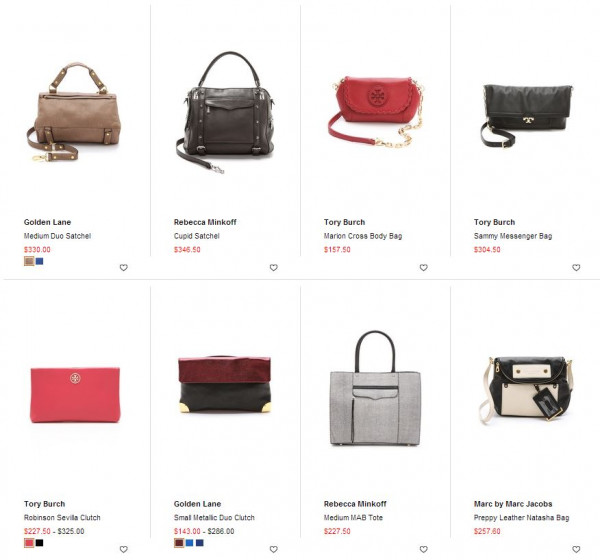Click heart icon for Rebecca Minkoff Cupid Satchel
600x560 pixels.
[274, 268]
